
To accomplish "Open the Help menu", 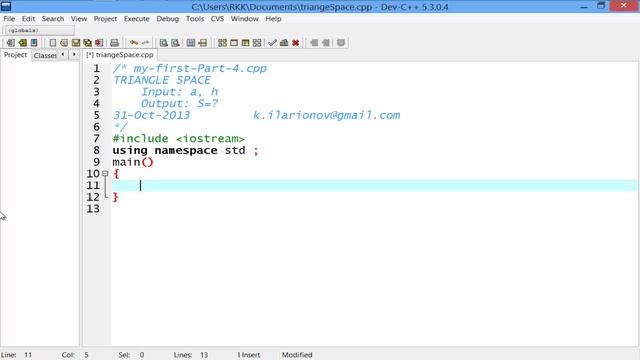I will (273, 19).
